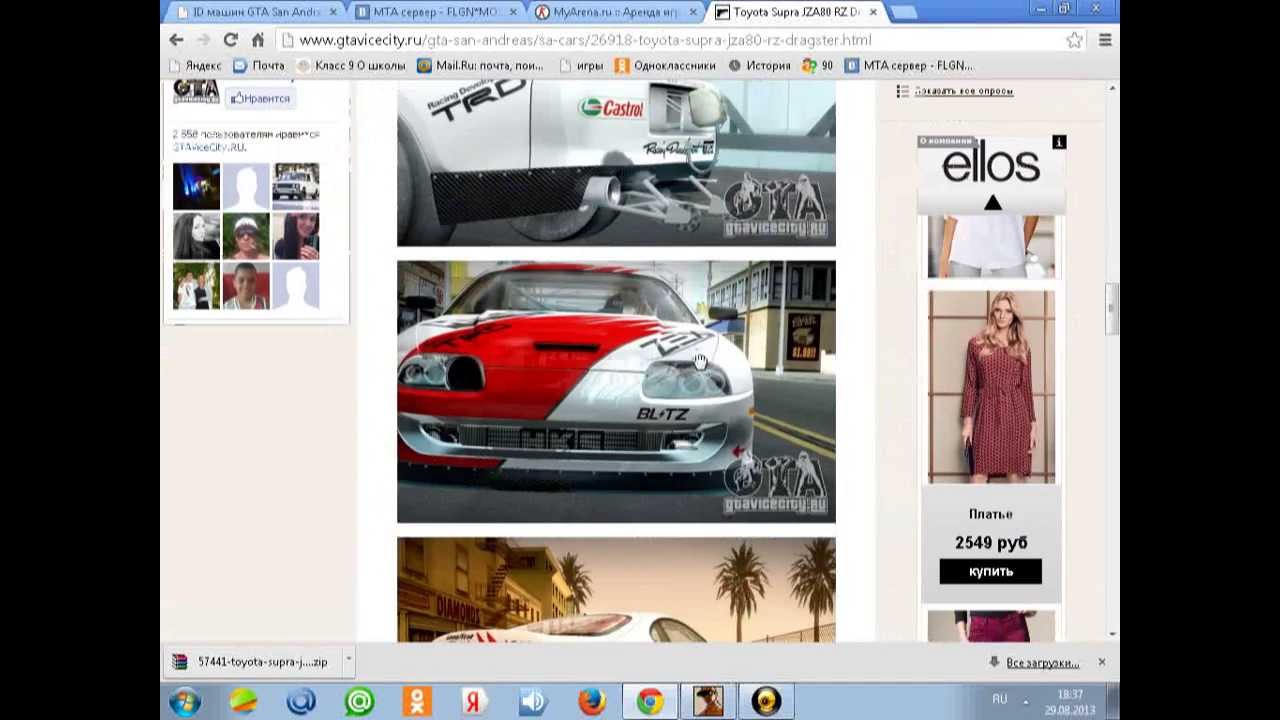Click Все загрузки link

coord(1042,663)
